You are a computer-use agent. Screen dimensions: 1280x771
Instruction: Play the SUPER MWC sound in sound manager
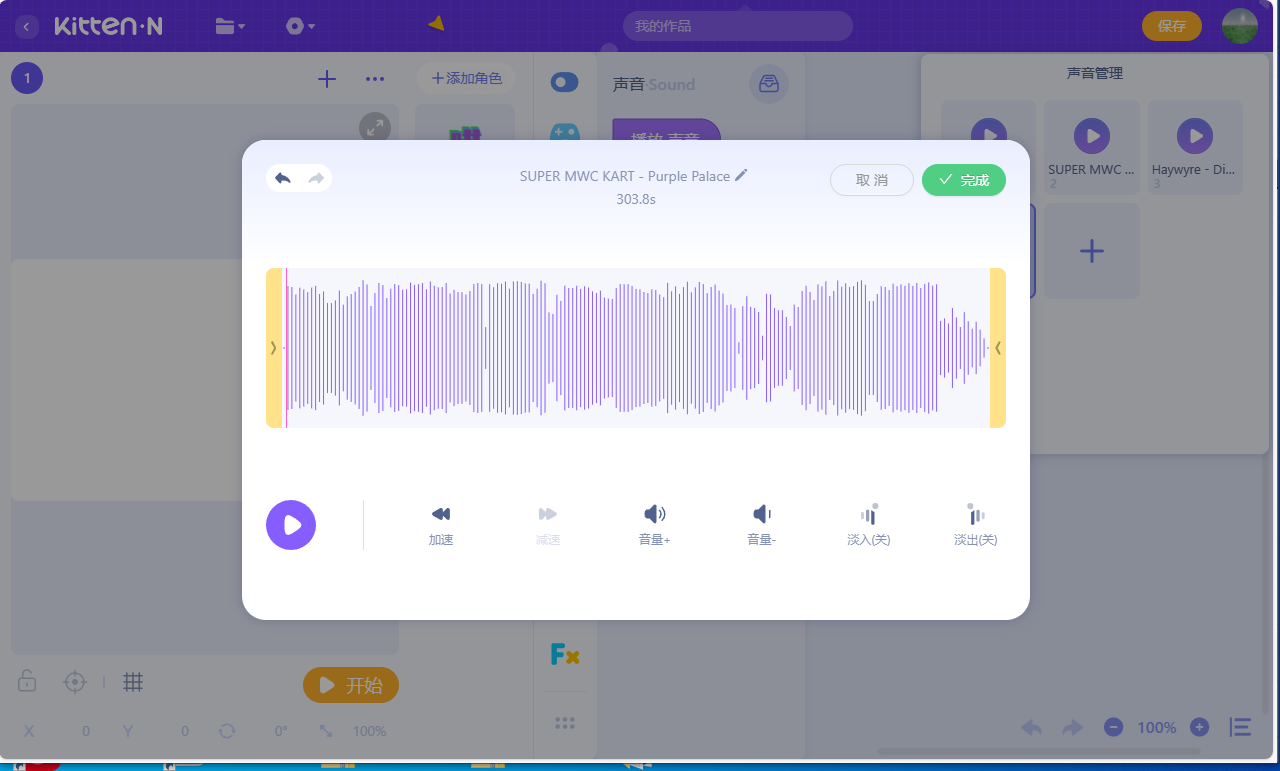pos(1092,135)
